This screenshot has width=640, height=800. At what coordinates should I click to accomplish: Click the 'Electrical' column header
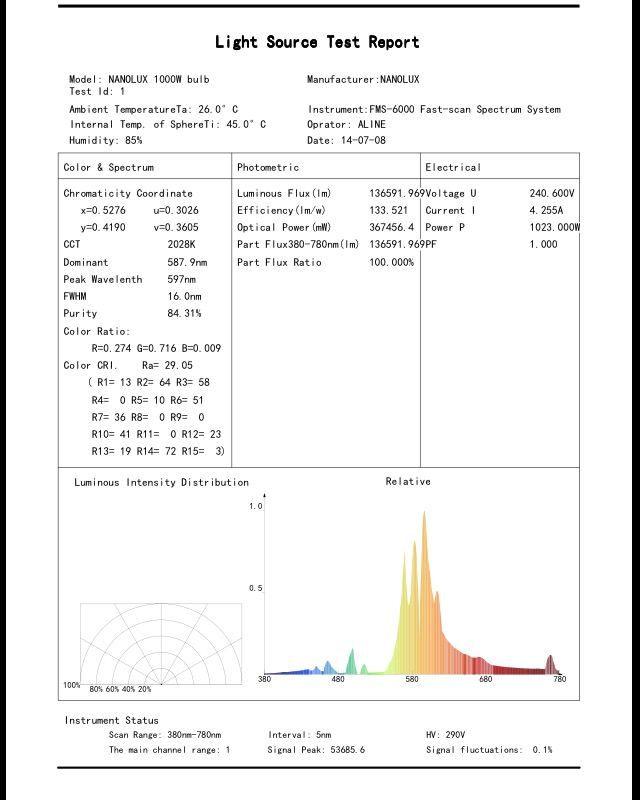click(x=453, y=167)
